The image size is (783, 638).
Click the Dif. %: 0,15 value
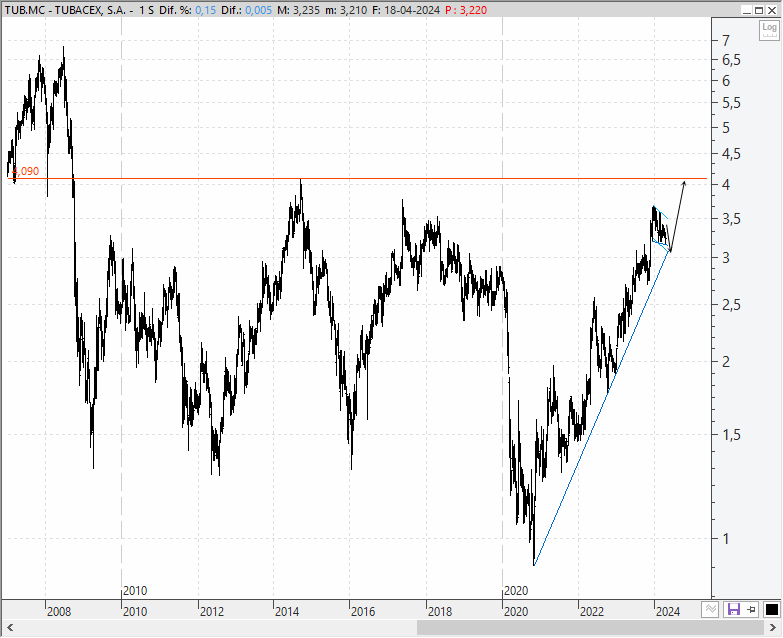188,10
